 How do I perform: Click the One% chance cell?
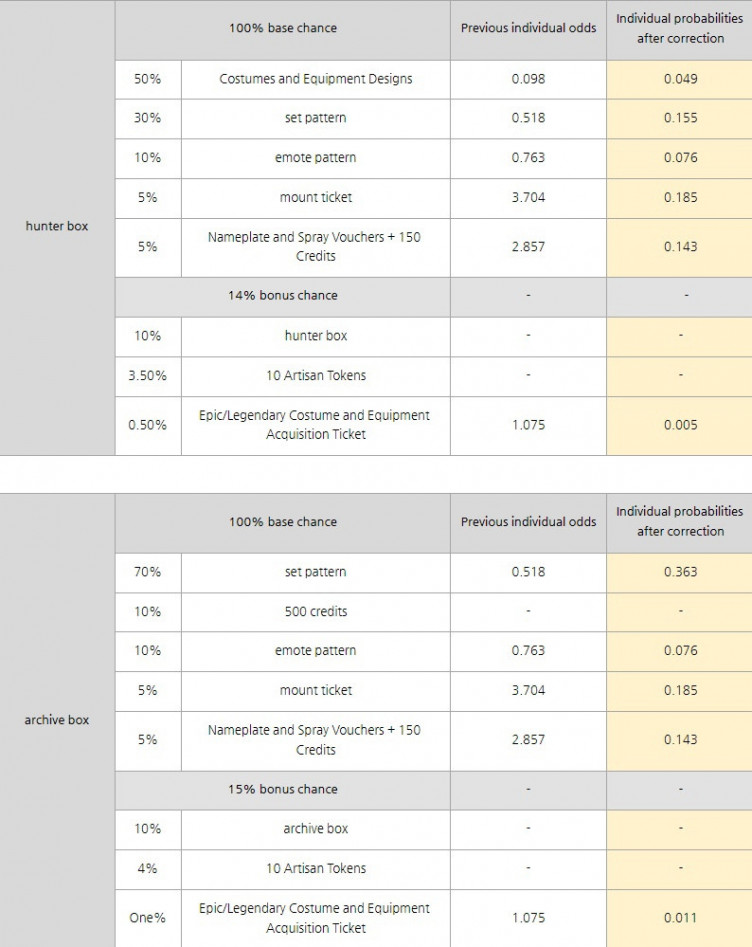[x=147, y=918]
